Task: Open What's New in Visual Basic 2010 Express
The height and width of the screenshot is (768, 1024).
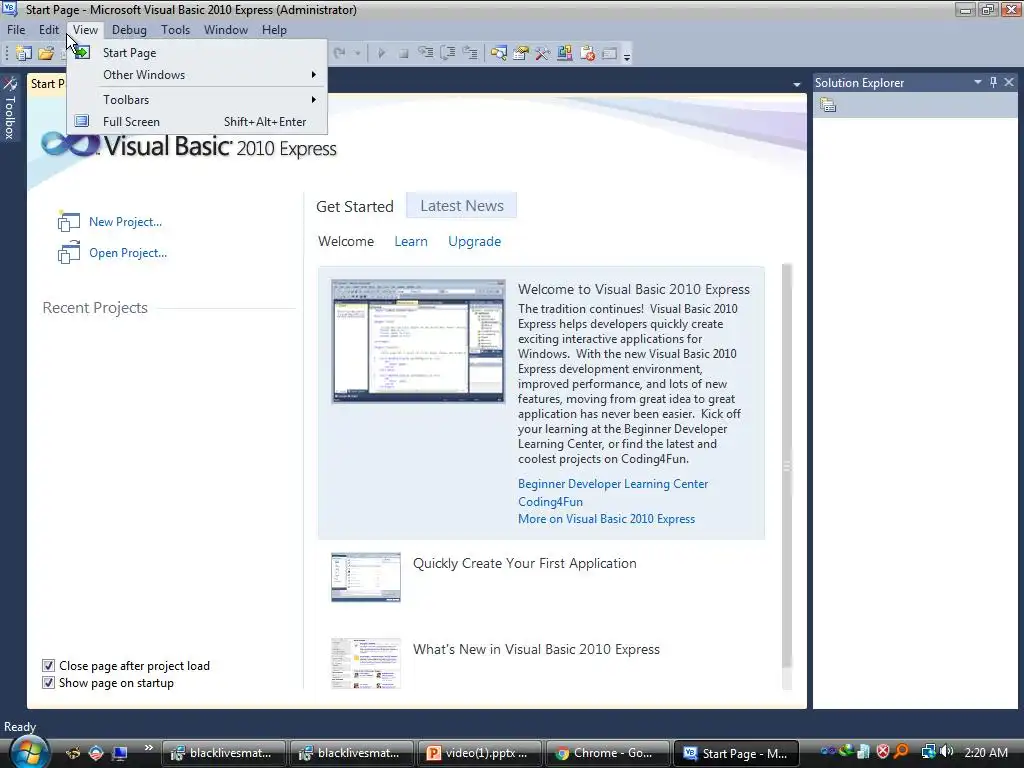Action: click(x=536, y=649)
